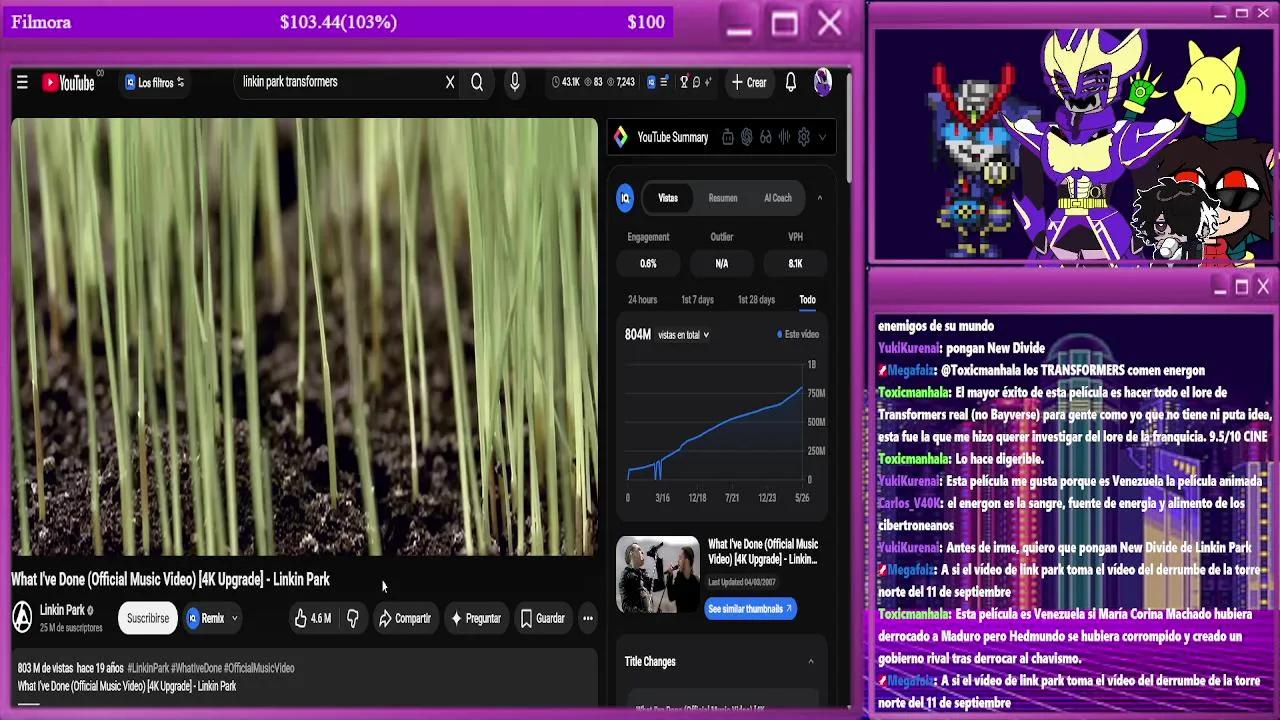Open the account avatar menu
1280x720 pixels.
823,82
